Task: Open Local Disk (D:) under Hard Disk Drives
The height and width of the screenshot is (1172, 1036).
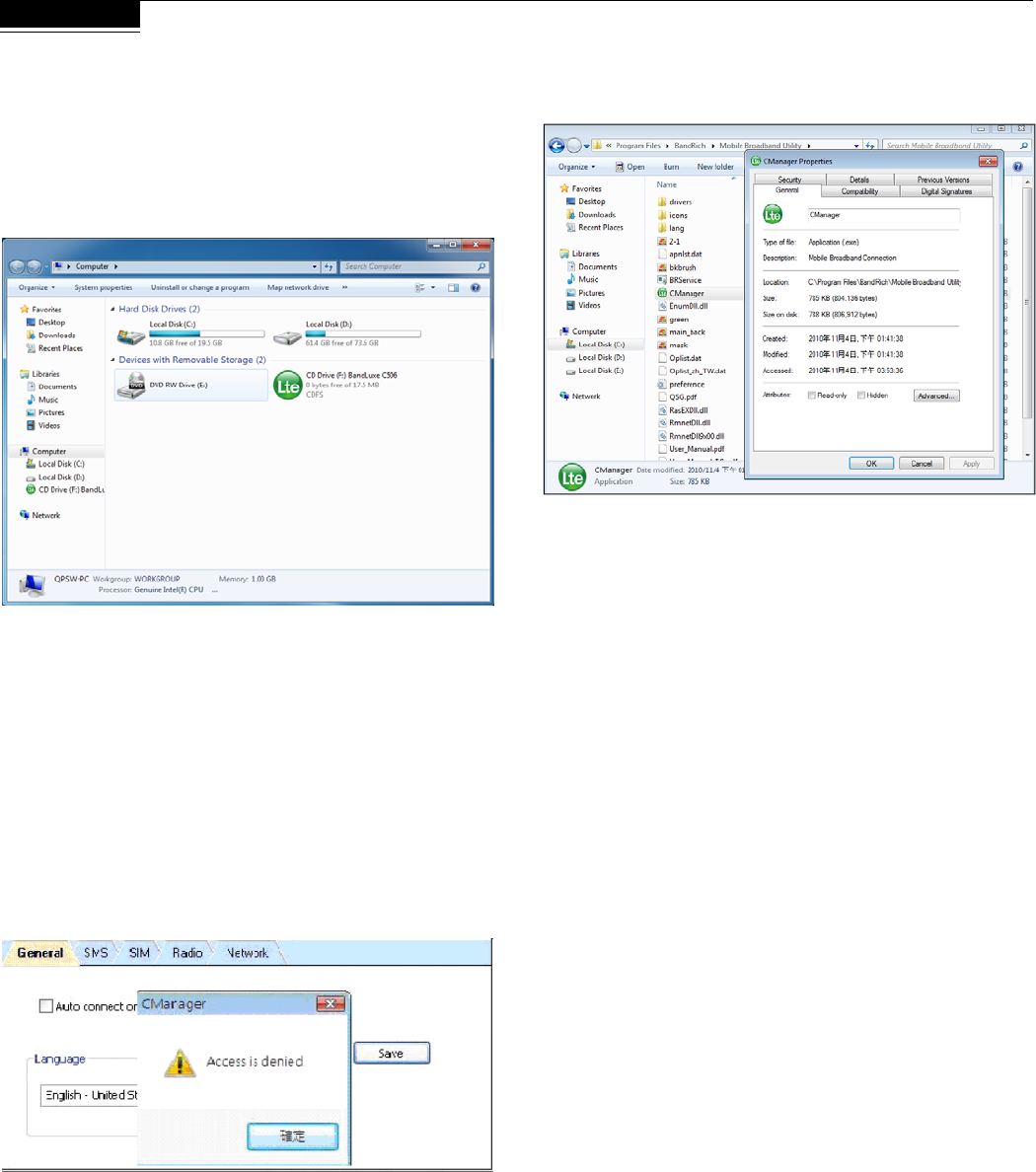Action: tap(347, 334)
